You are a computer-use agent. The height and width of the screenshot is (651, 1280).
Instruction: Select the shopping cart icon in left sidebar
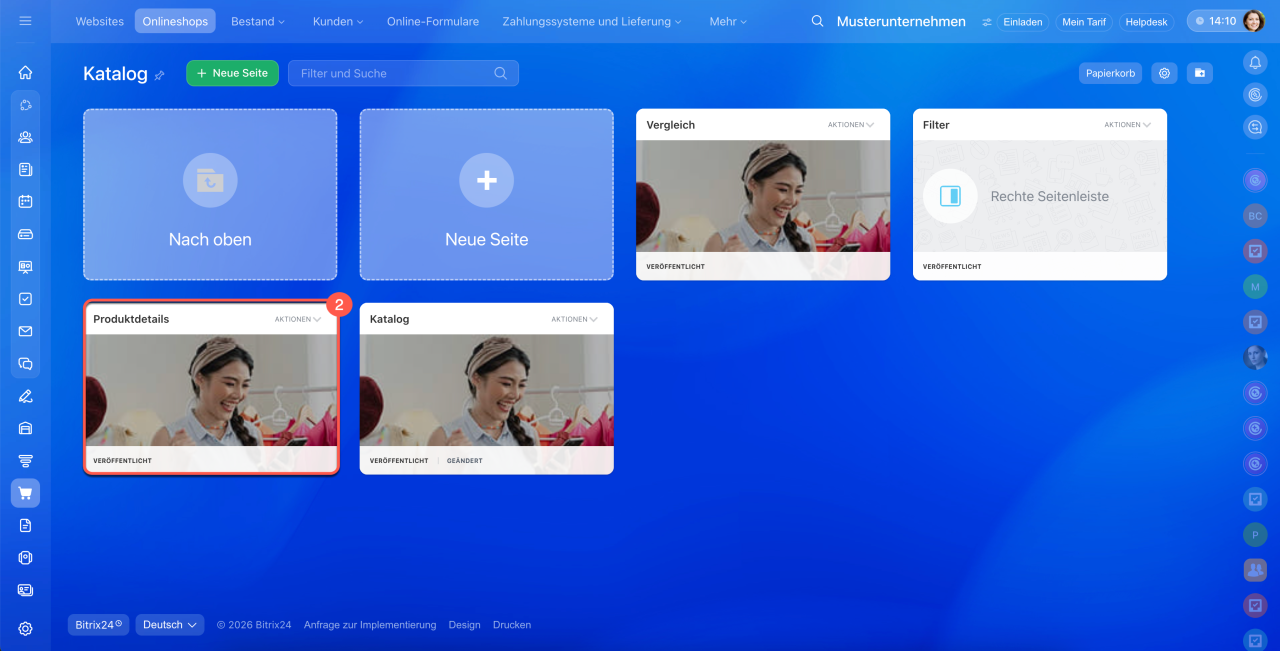pyautogui.click(x=25, y=493)
